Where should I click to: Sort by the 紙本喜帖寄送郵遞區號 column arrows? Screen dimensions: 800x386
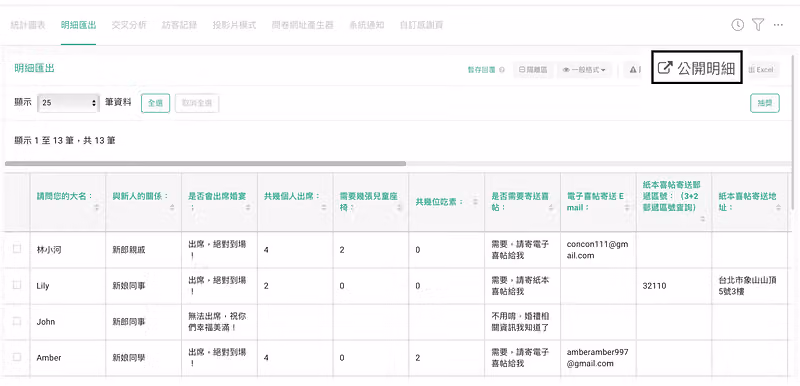tap(703, 219)
